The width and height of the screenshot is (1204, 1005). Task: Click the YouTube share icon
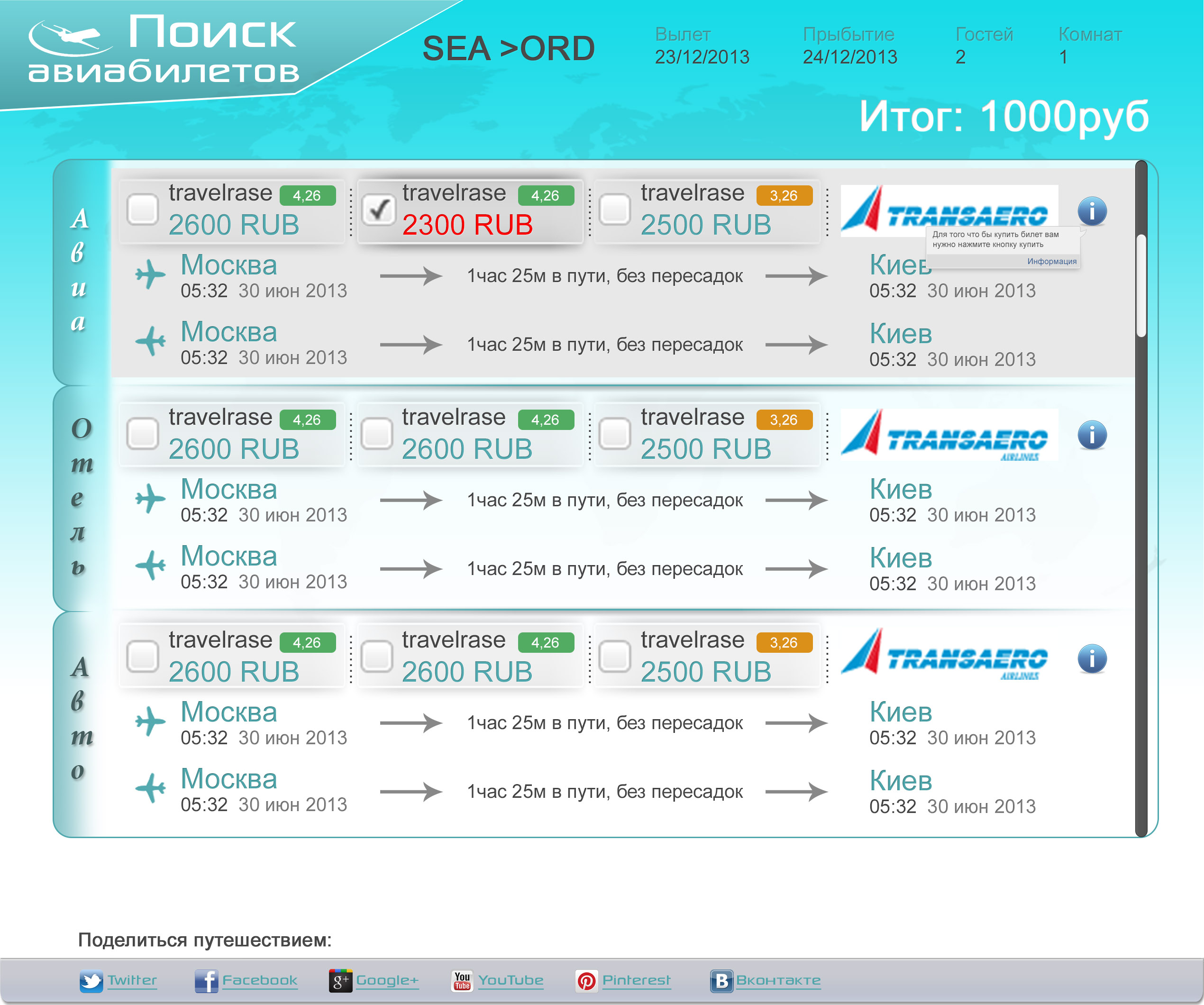[x=462, y=981]
